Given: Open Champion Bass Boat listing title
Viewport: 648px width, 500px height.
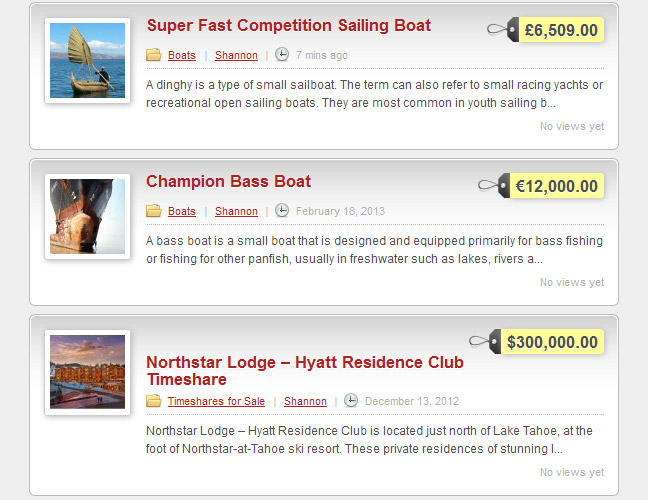Looking at the screenshot, I should point(229,181).
